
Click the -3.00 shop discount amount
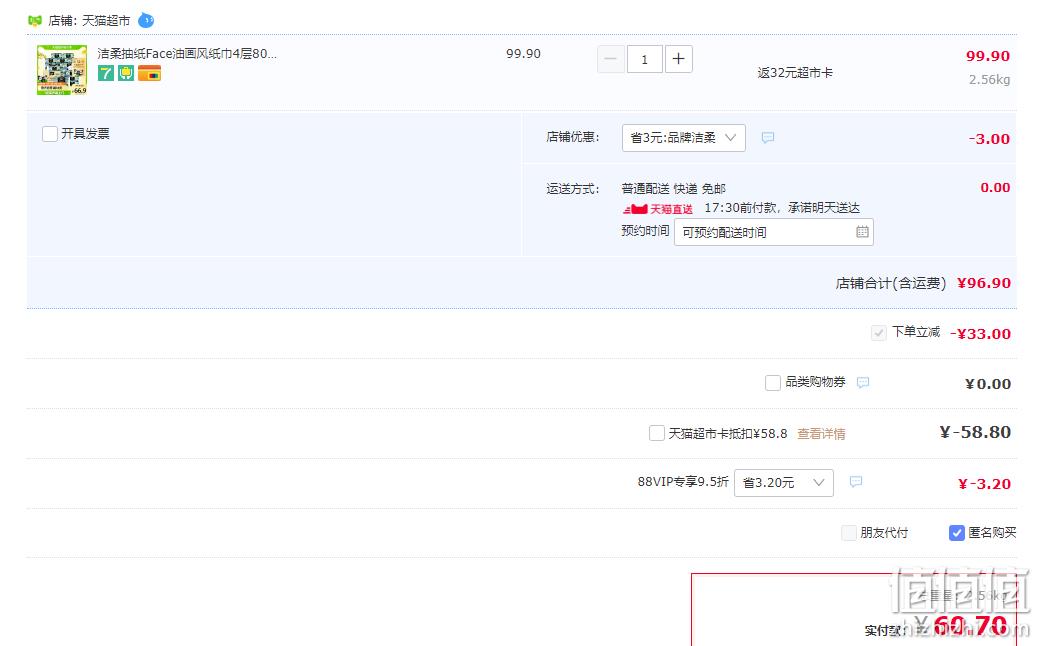(989, 139)
